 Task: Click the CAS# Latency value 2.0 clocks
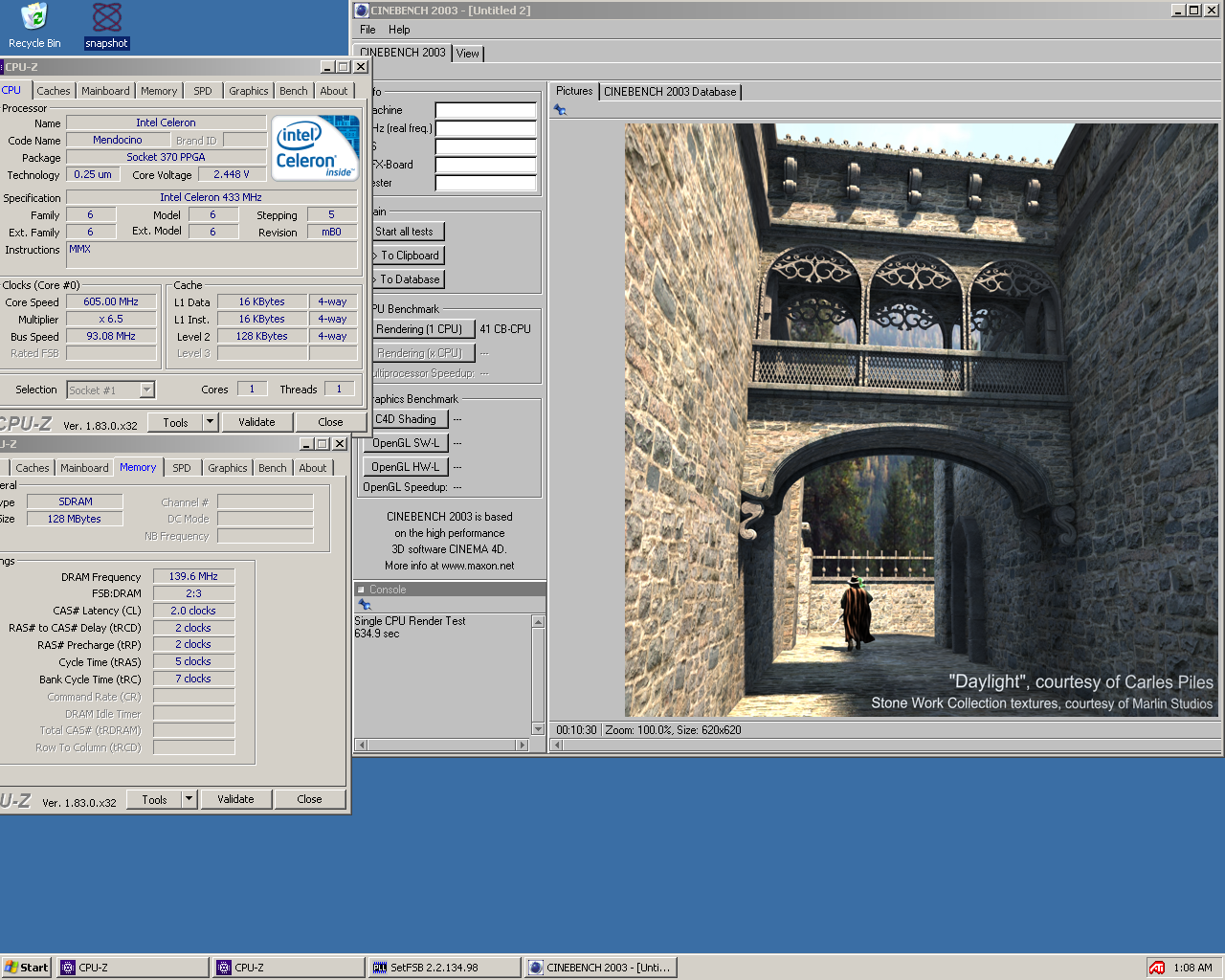click(x=193, y=611)
